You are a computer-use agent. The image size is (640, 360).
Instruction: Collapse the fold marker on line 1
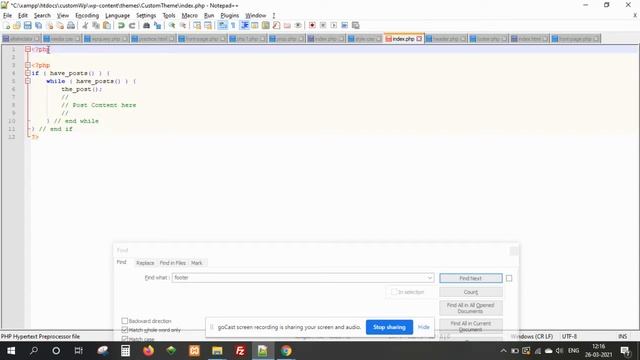(28, 49)
